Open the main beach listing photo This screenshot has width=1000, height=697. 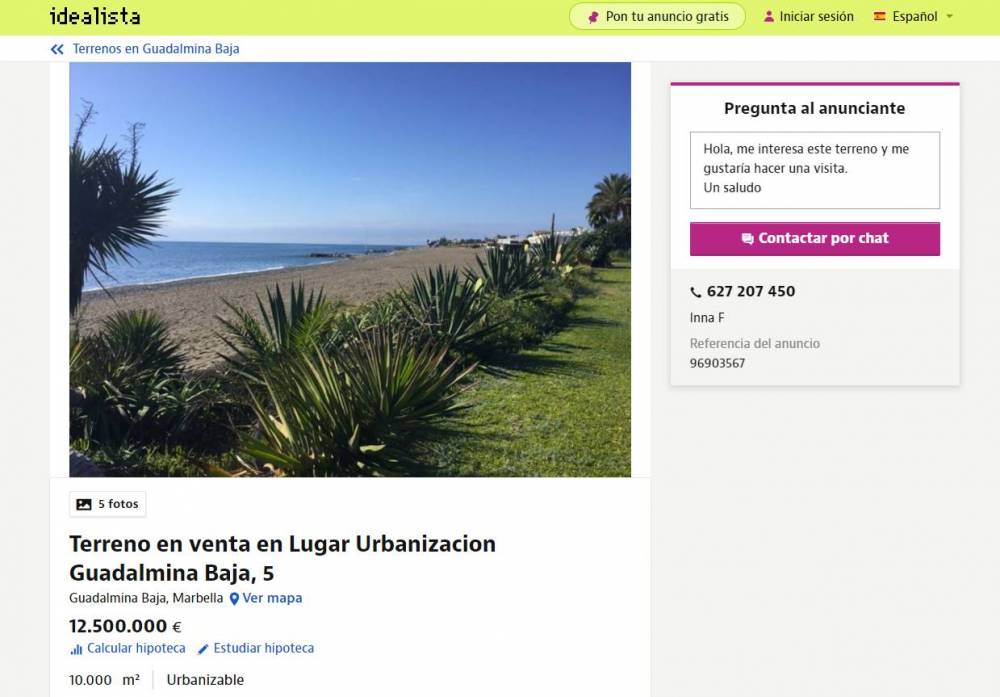click(350, 269)
